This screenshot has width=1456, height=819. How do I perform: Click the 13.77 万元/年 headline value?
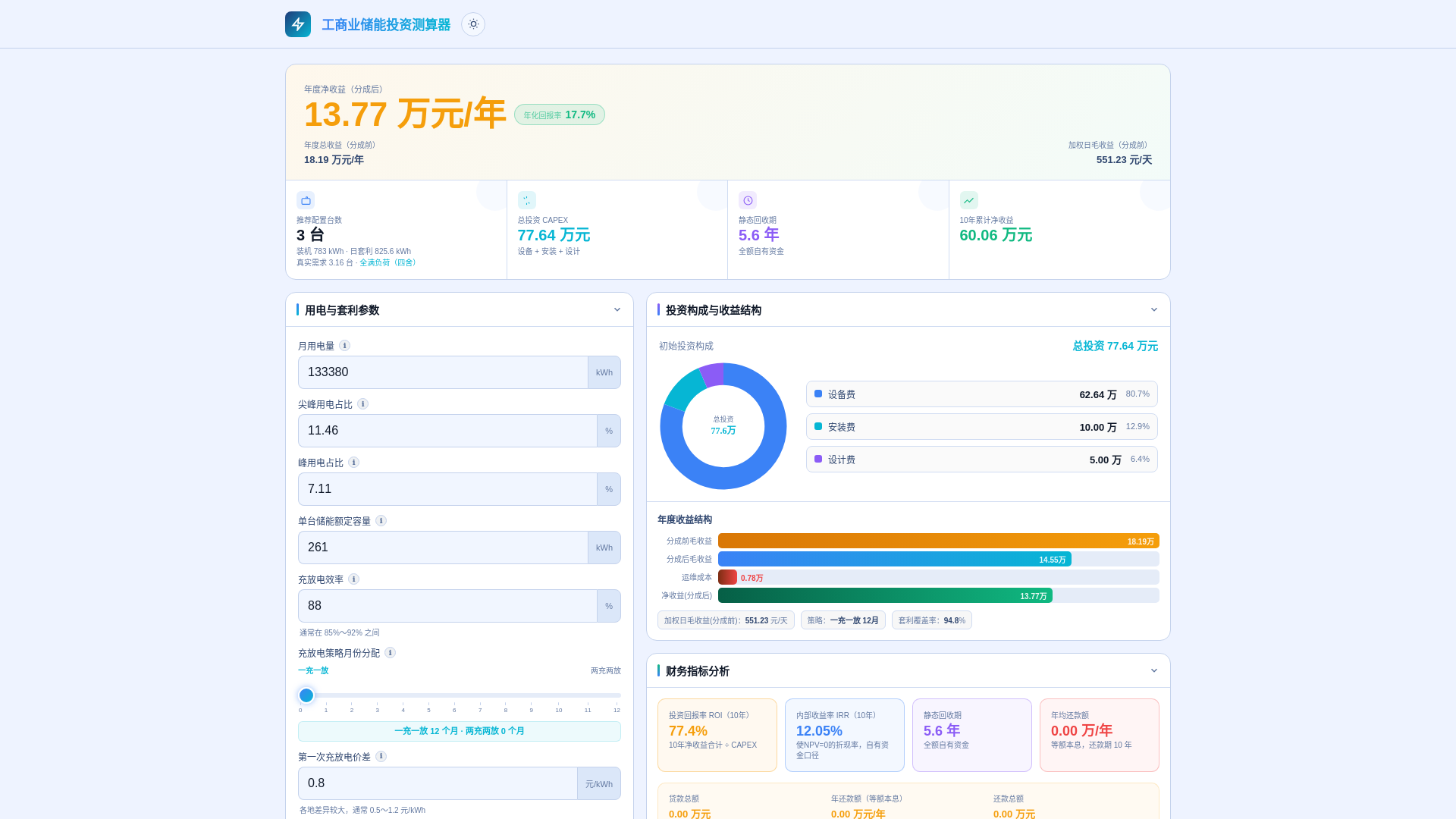tap(405, 115)
